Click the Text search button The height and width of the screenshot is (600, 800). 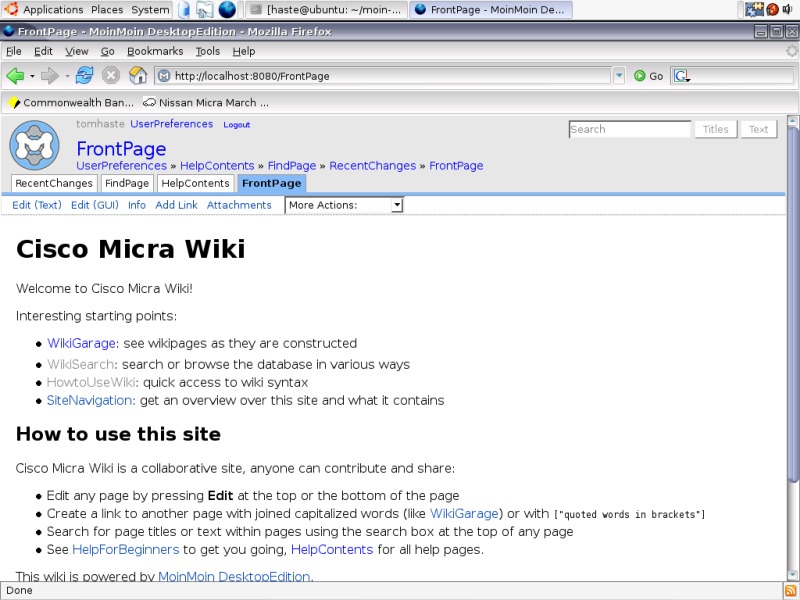click(759, 130)
